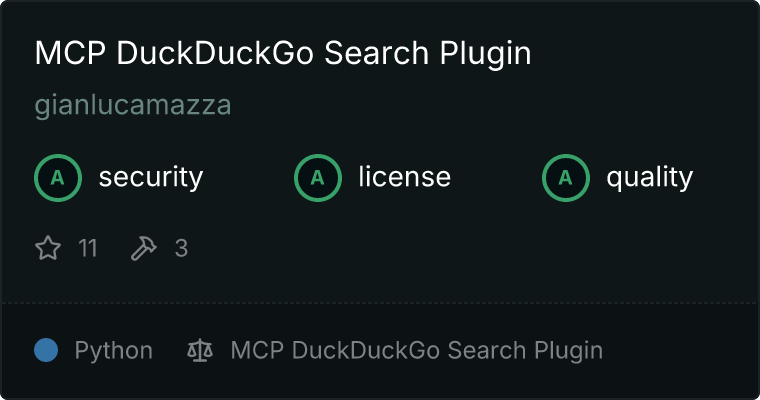Click the quality grade A badge
760x400 pixels.
(566, 178)
